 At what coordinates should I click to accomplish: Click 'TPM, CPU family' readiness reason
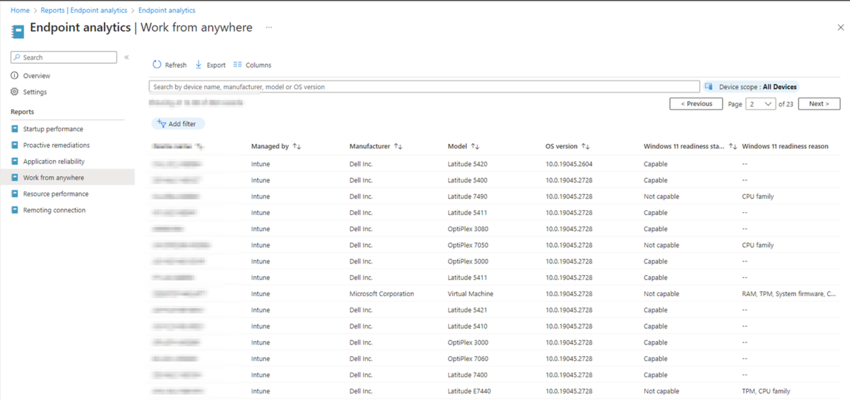point(766,391)
